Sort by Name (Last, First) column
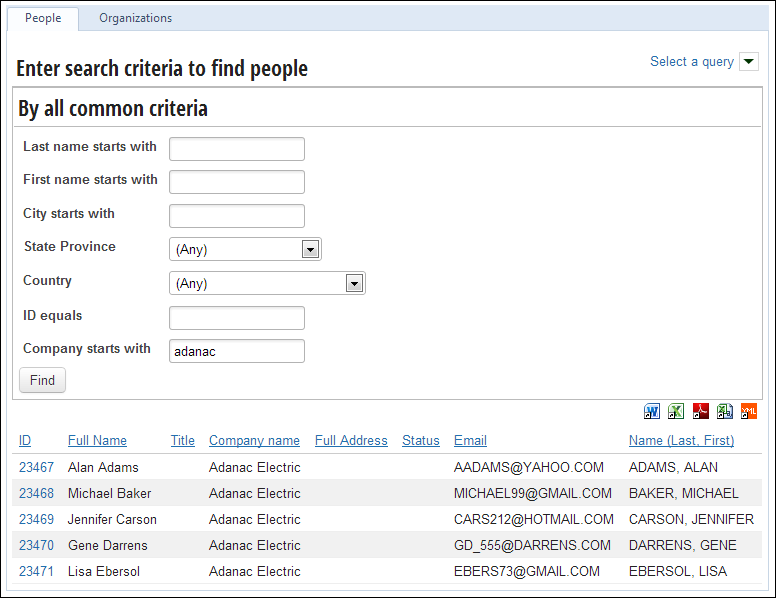The width and height of the screenshot is (776, 598). pos(681,441)
